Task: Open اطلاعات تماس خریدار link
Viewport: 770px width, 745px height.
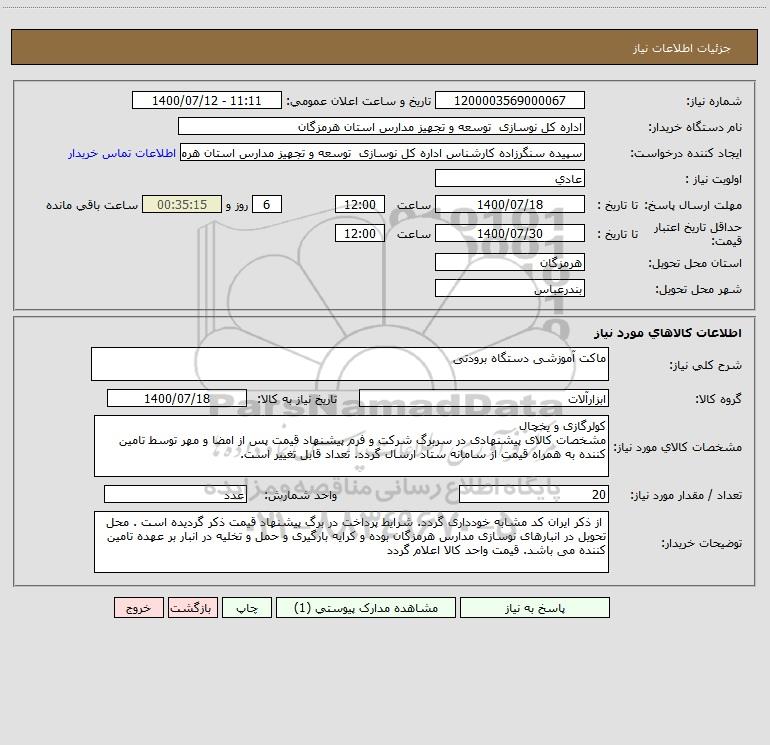Action: (x=122, y=153)
